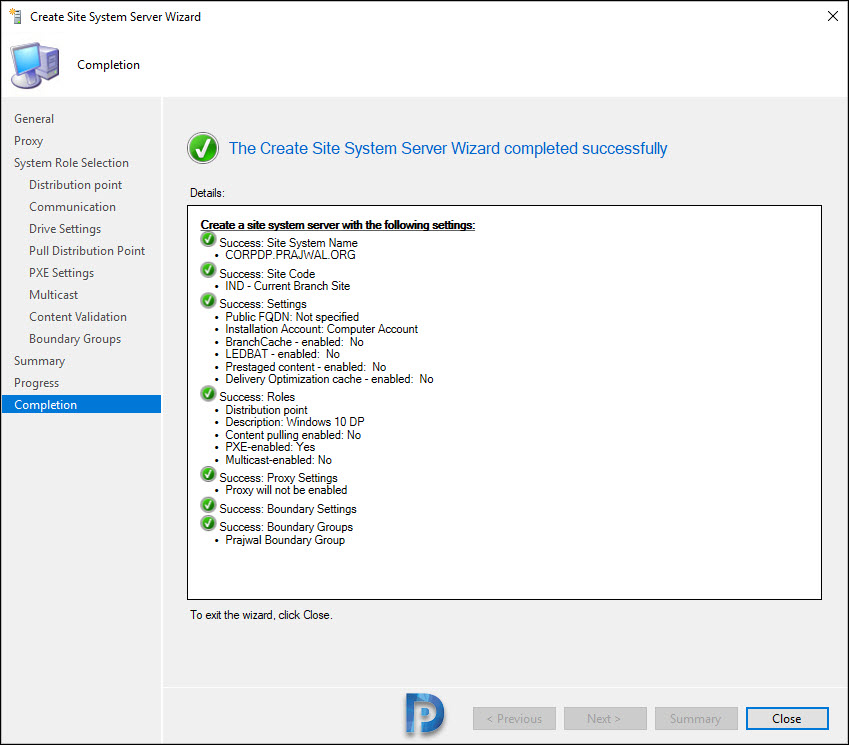Click the Completion page header title

[x=108, y=65]
